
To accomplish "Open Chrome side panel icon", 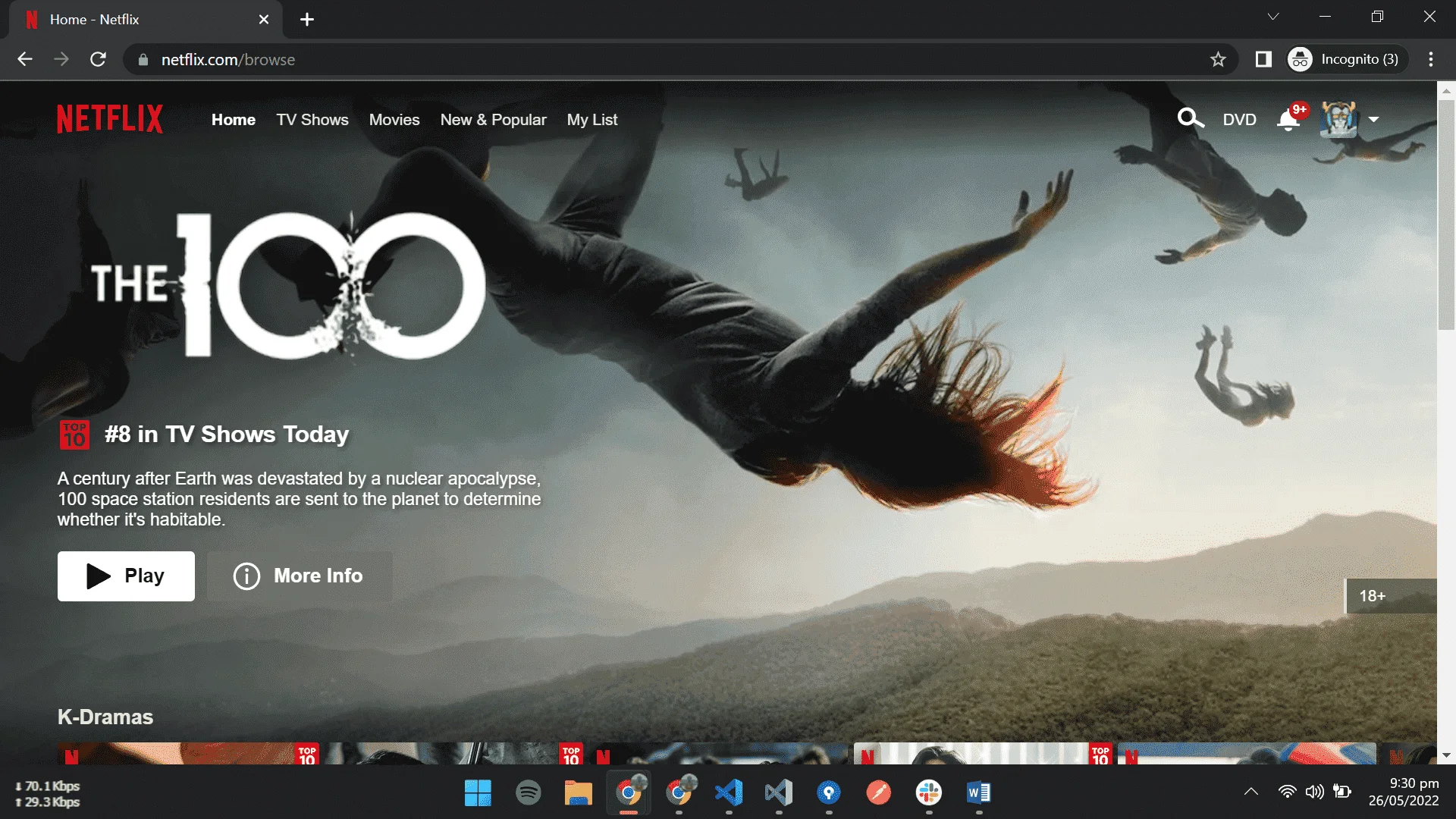I will pos(1263,59).
